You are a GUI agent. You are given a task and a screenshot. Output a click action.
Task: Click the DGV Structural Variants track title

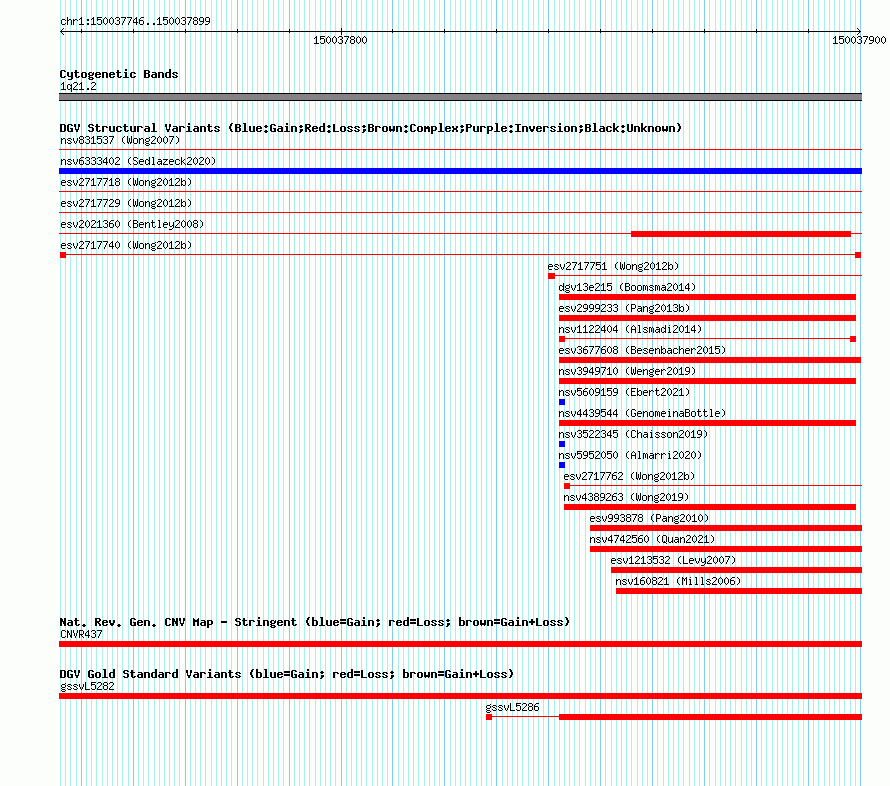coord(371,128)
